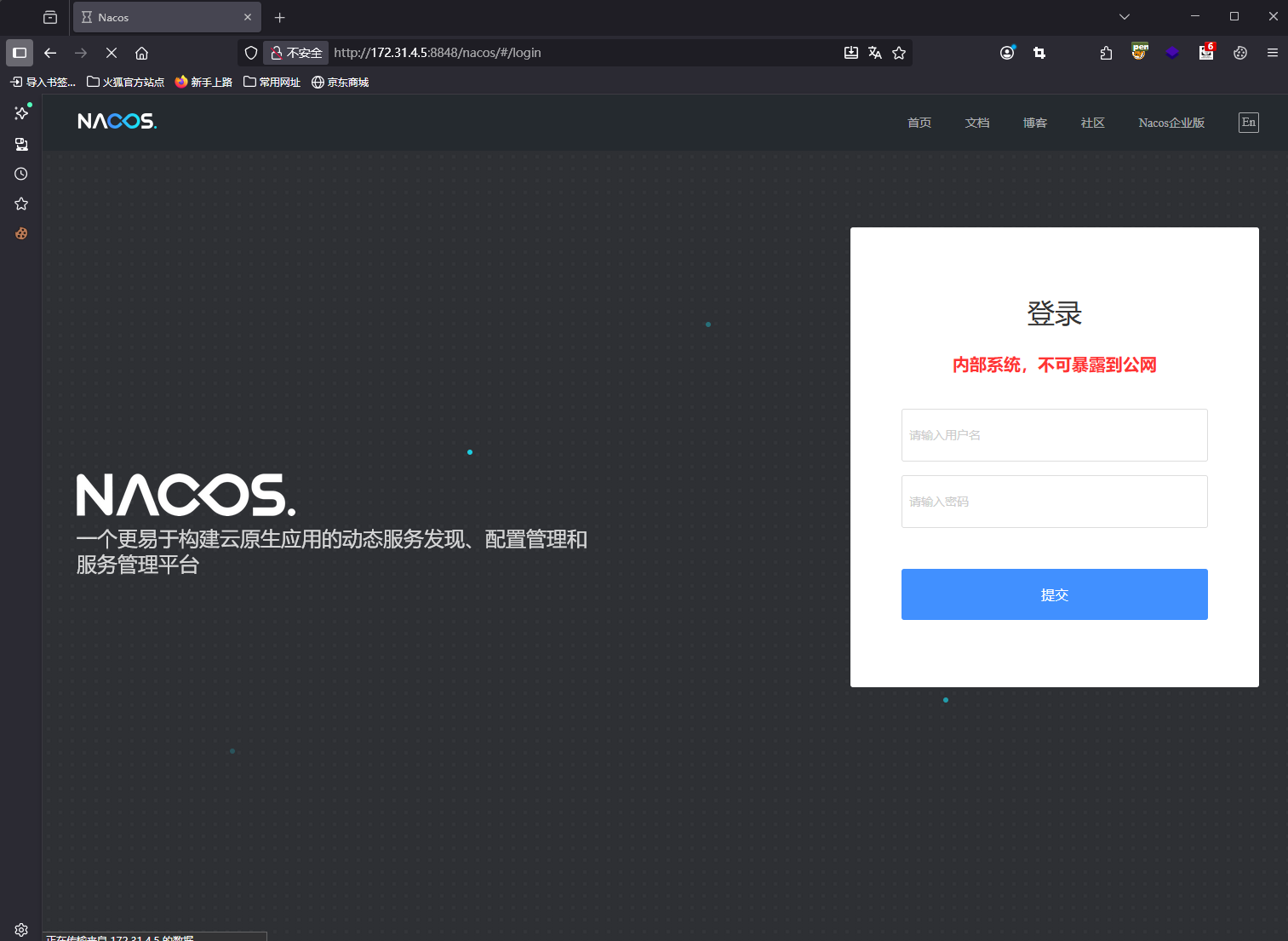Viewport: 1288px width, 941px height.
Task: Open the browser history sidebar icon
Action: [x=21, y=174]
